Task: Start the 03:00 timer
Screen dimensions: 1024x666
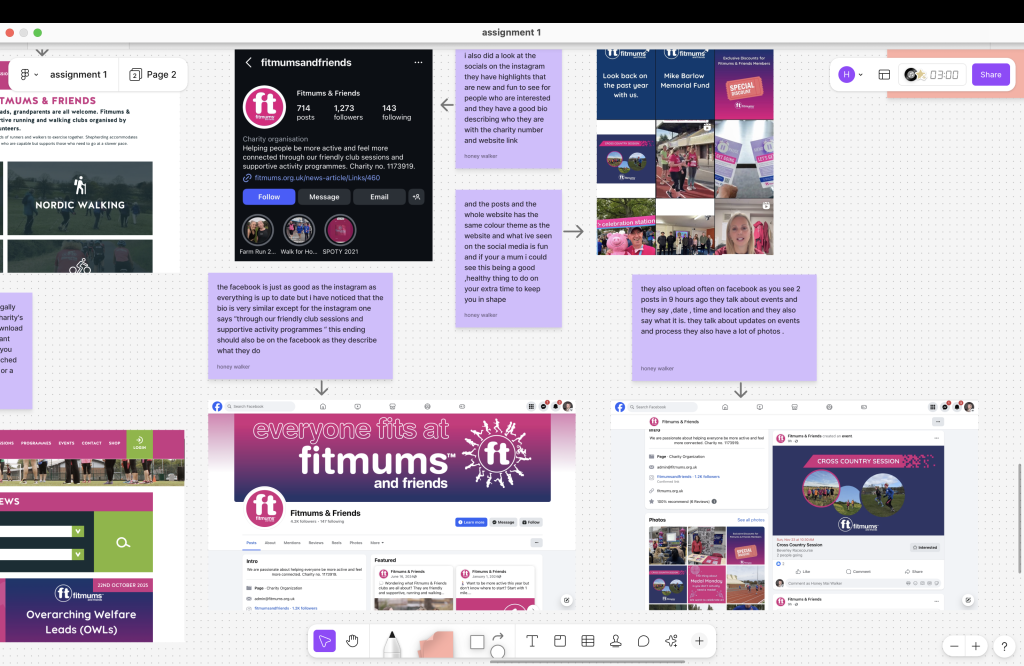Action: (x=934, y=74)
